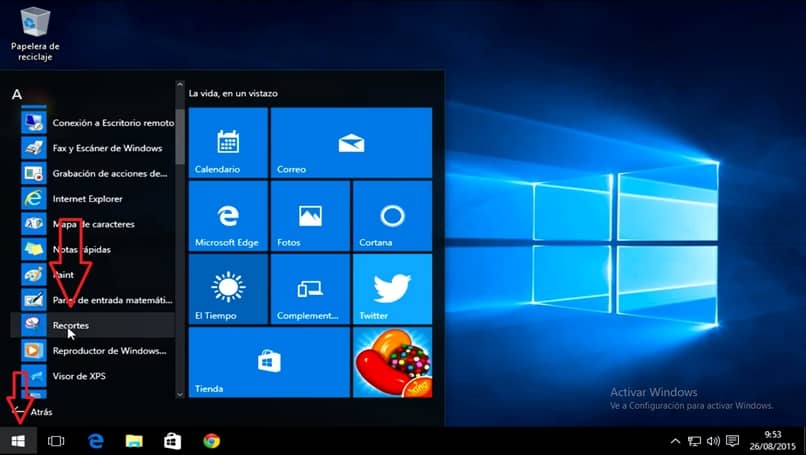Open the Twitter tile
Viewport: 806px width, 455px height.
(392, 289)
